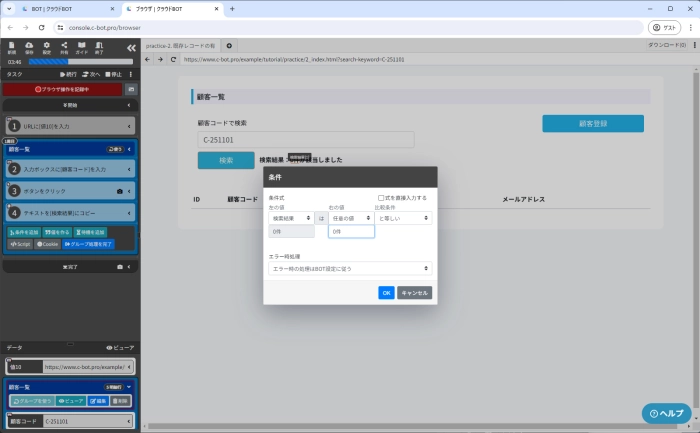Open 設定 (settings) gear icon
This screenshot has height=433, width=700.
(x=46, y=47)
